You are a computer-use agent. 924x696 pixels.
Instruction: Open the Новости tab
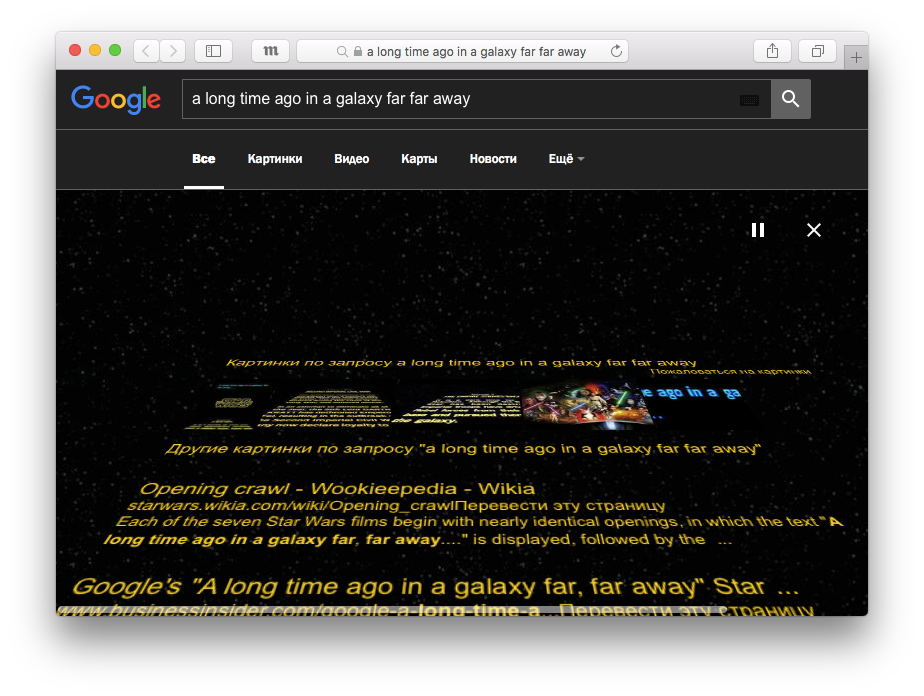click(493, 159)
